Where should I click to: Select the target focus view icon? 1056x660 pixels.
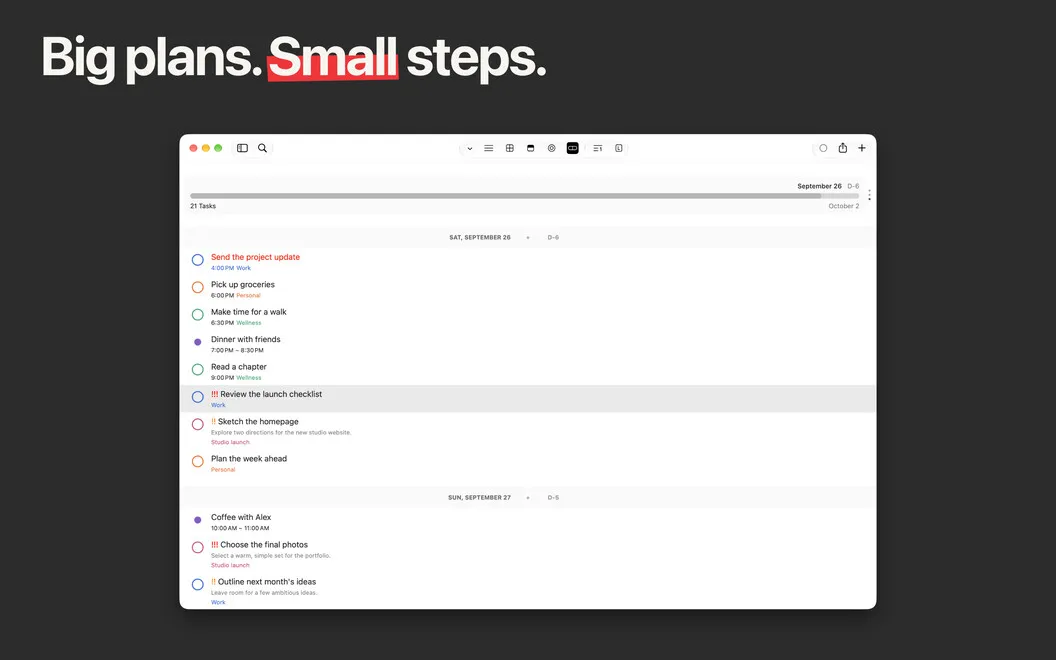552,148
